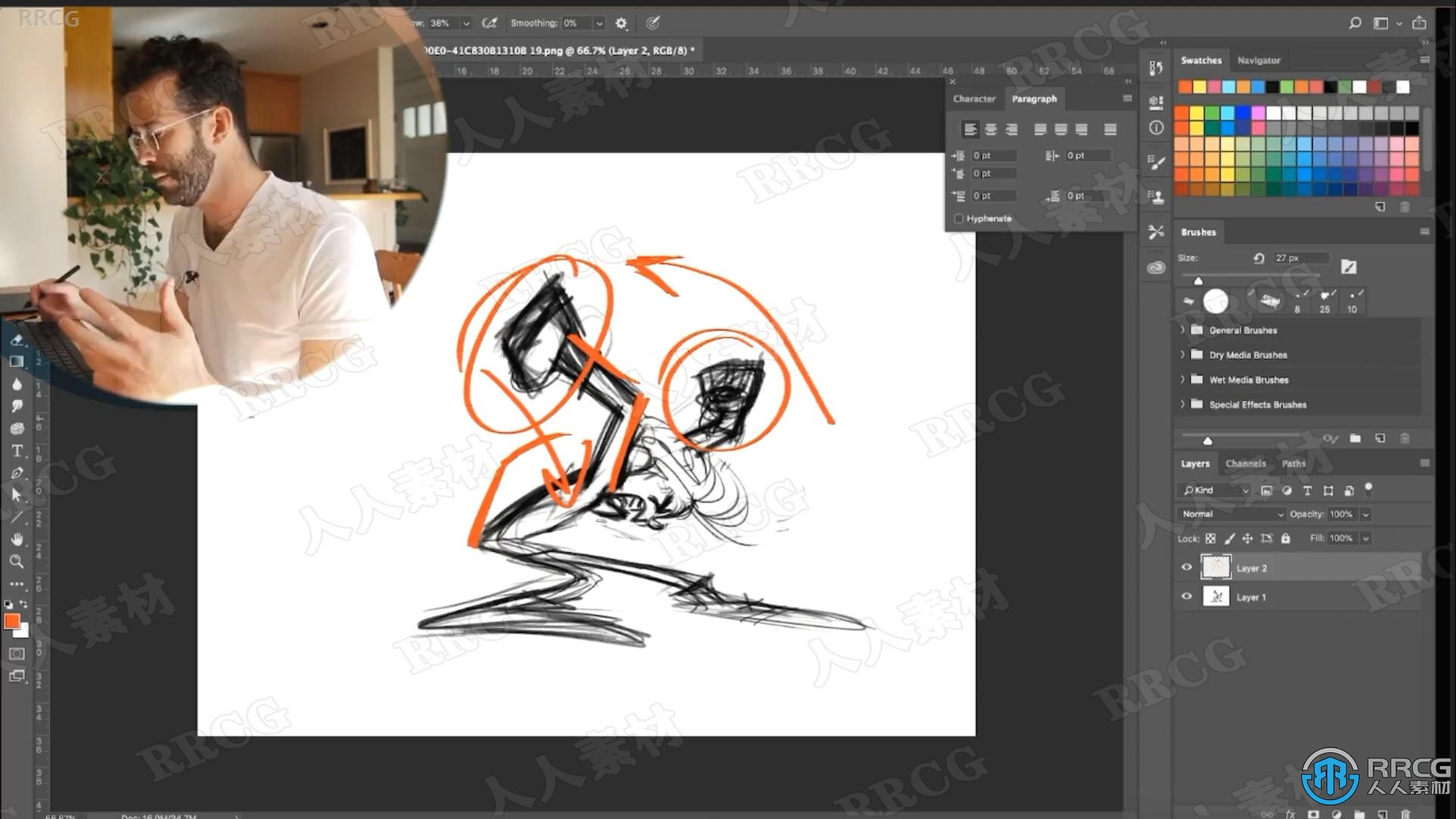Swap foreground and background colors
The image size is (1456, 819).
[x=24, y=604]
